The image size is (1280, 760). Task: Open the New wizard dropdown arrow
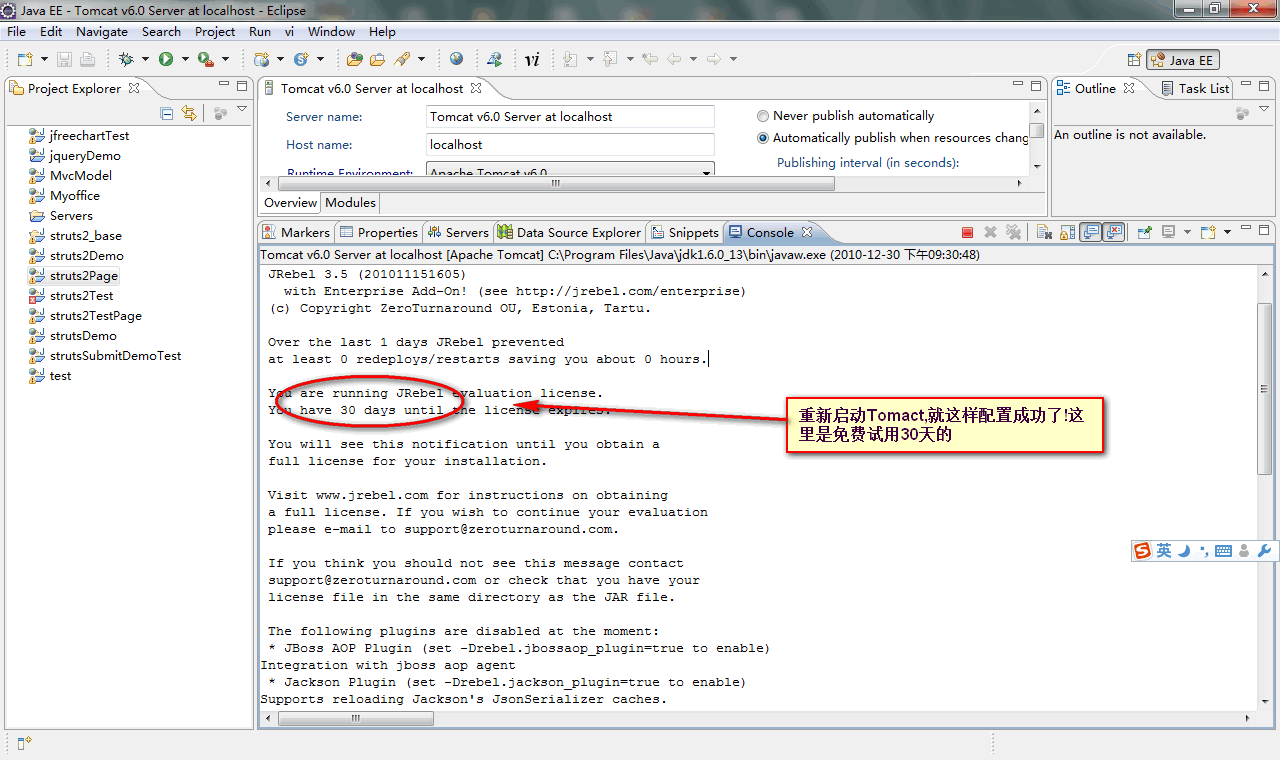(x=42, y=60)
